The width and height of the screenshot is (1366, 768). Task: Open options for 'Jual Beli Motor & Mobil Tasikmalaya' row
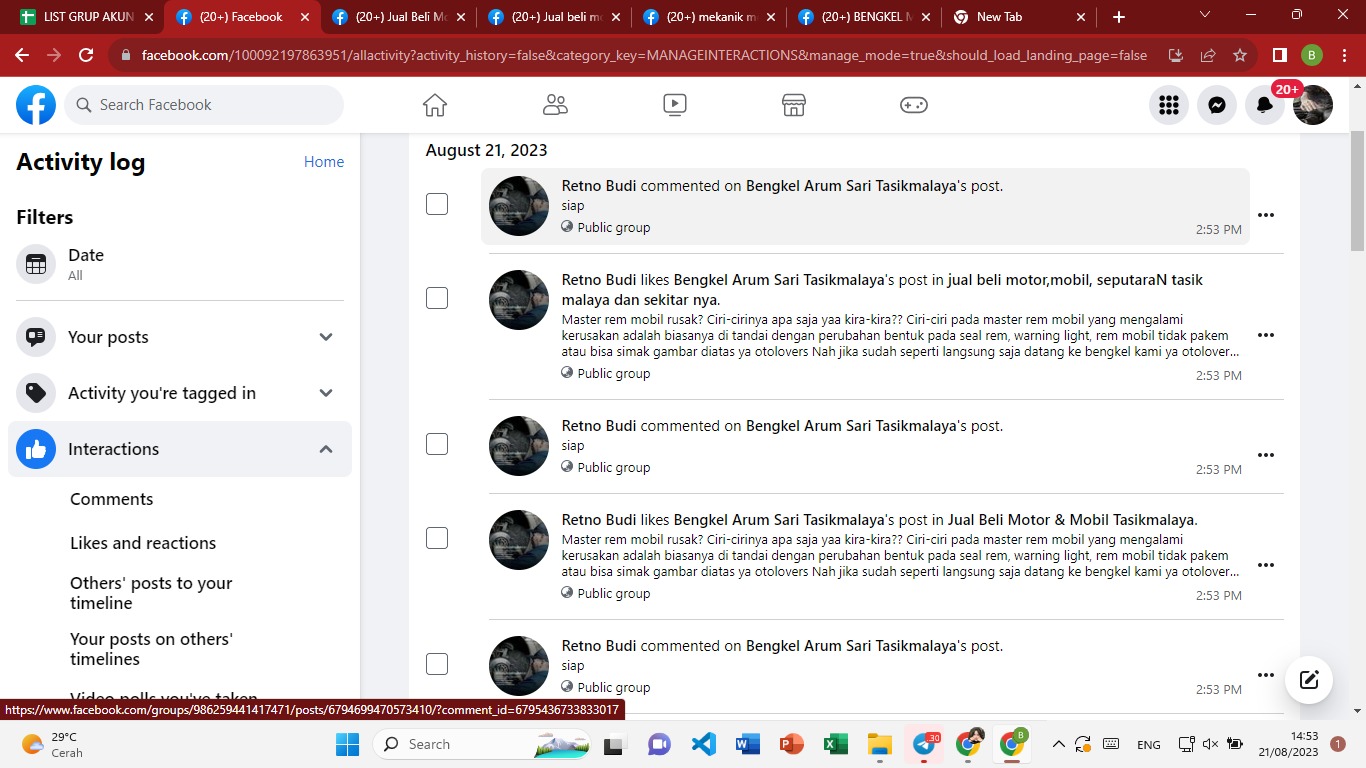1266,565
